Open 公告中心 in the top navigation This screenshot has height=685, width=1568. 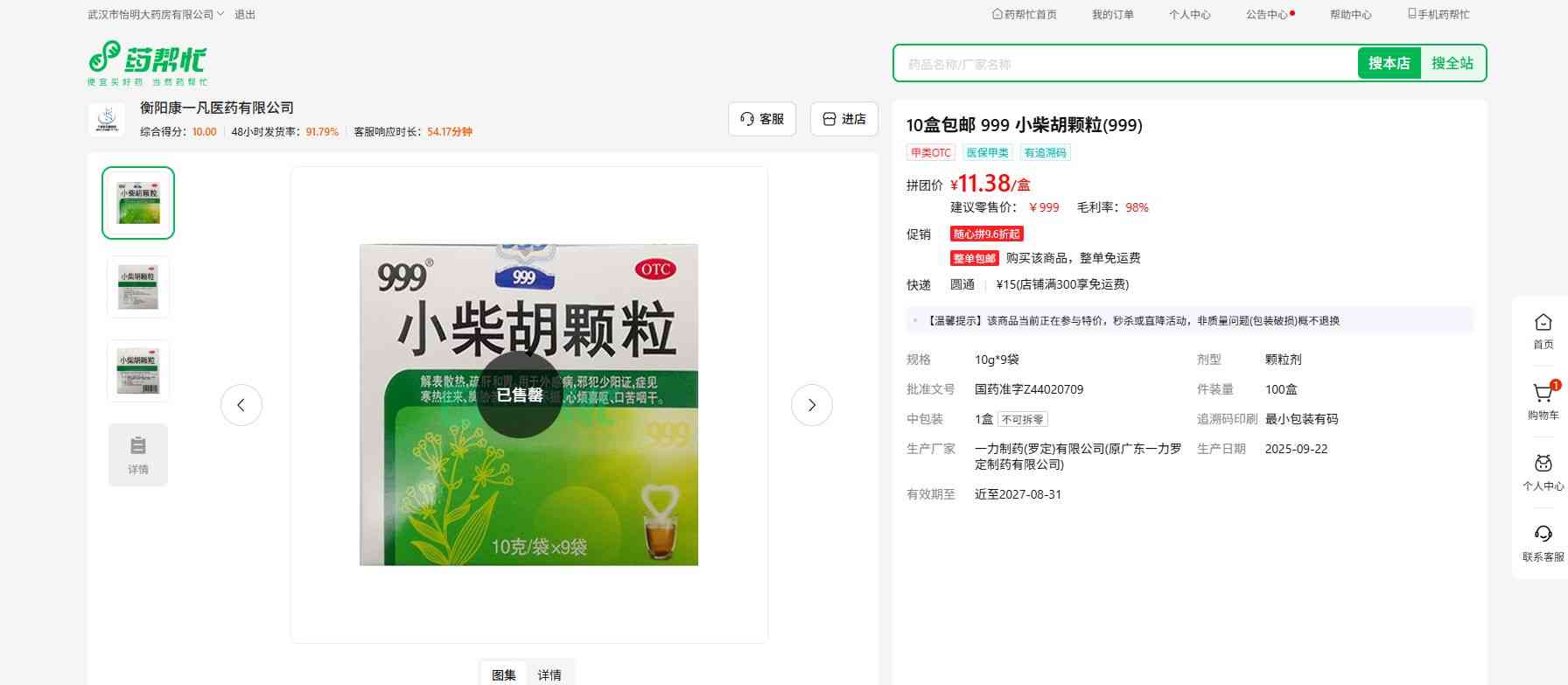click(1267, 15)
